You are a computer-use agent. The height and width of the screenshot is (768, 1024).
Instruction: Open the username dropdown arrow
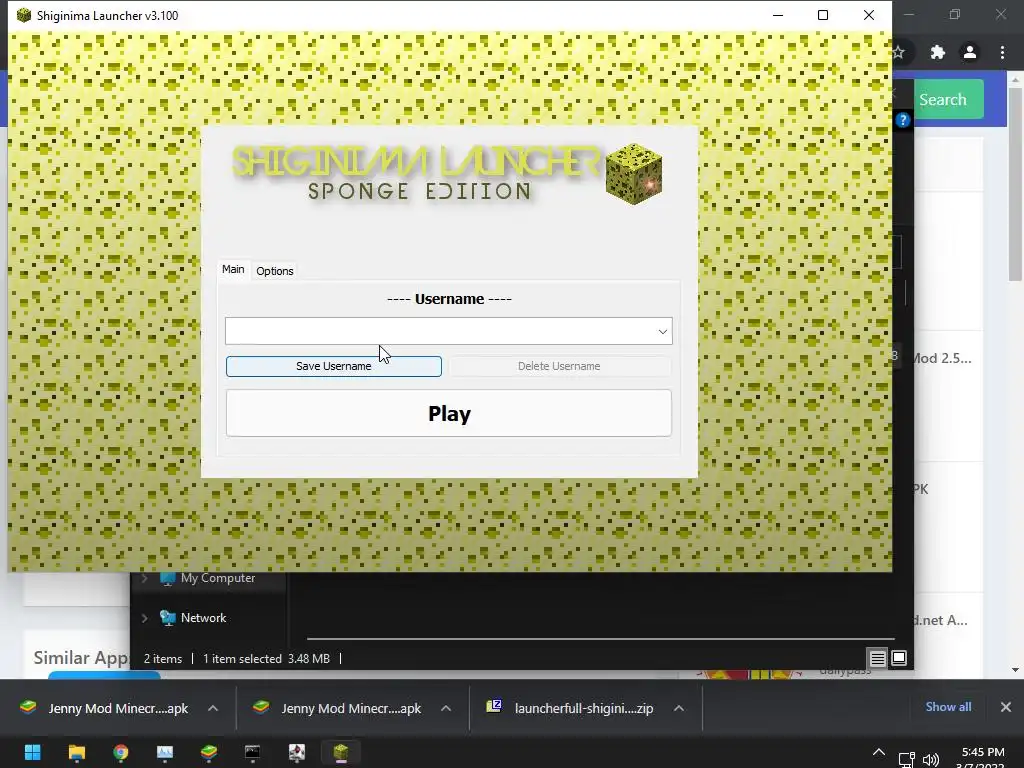pos(662,332)
